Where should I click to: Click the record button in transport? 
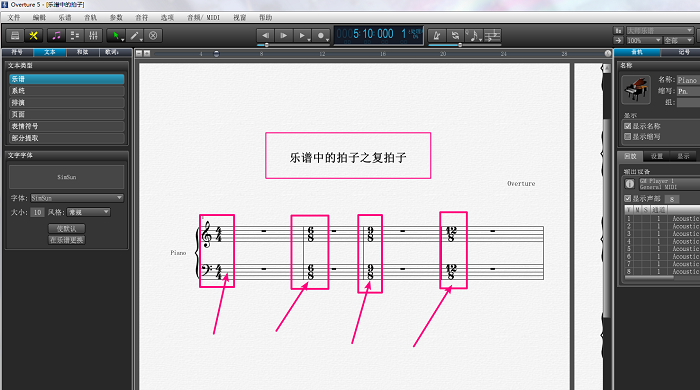tap(321, 36)
